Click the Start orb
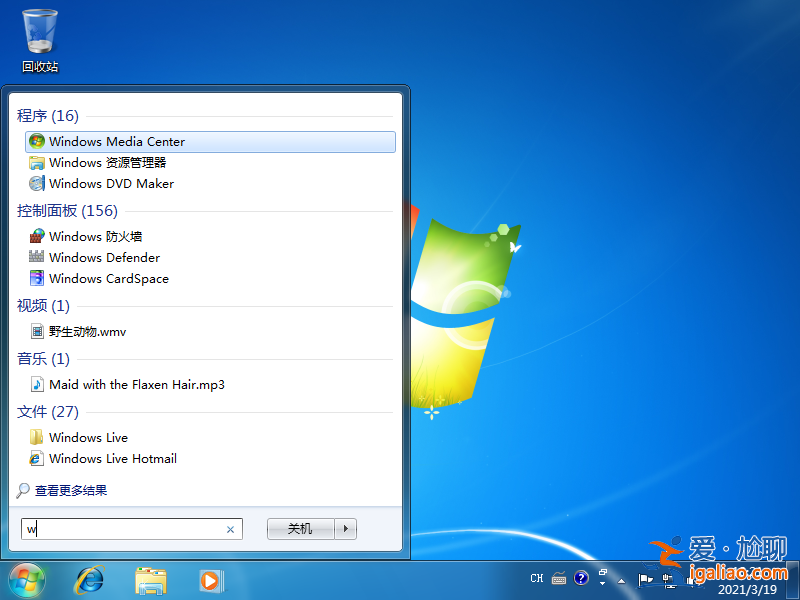 click(x=27, y=580)
